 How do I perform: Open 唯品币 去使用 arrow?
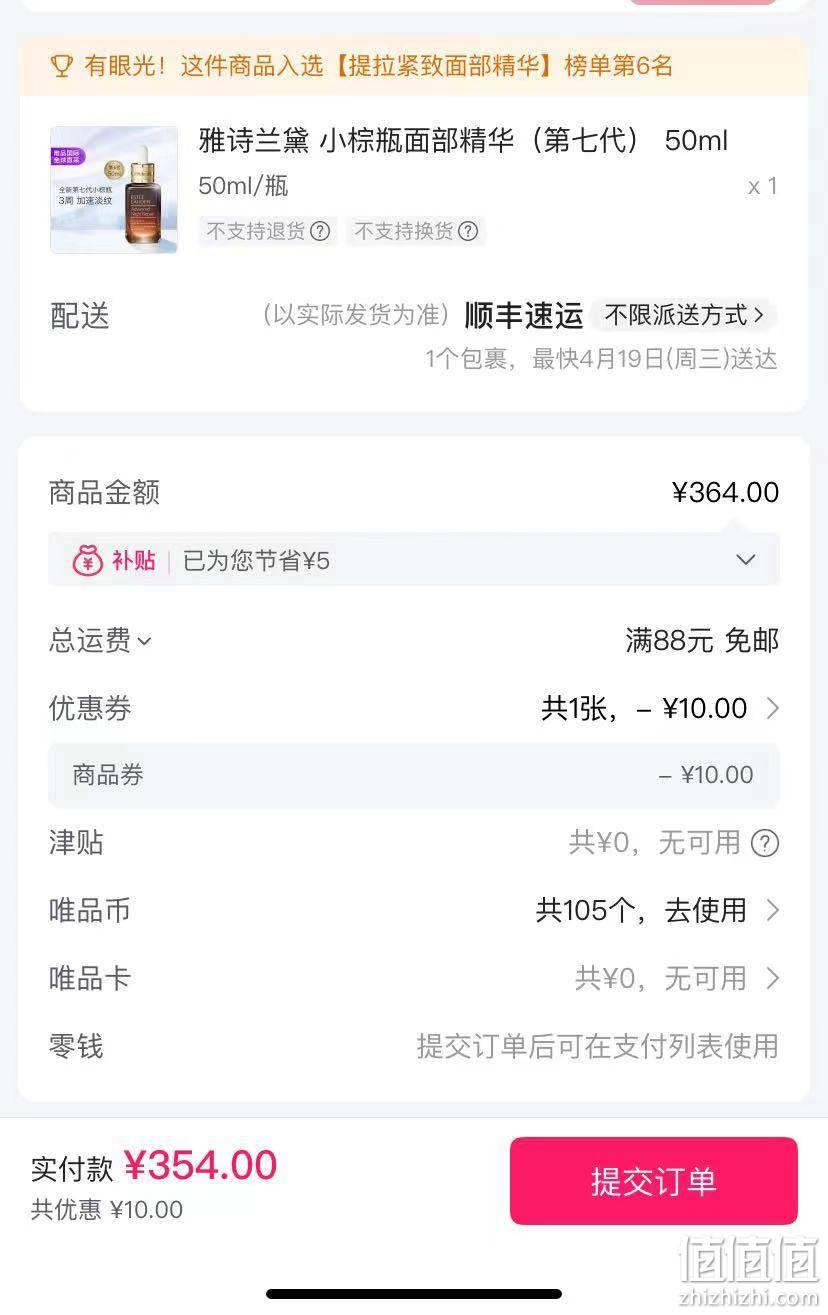tap(772, 910)
